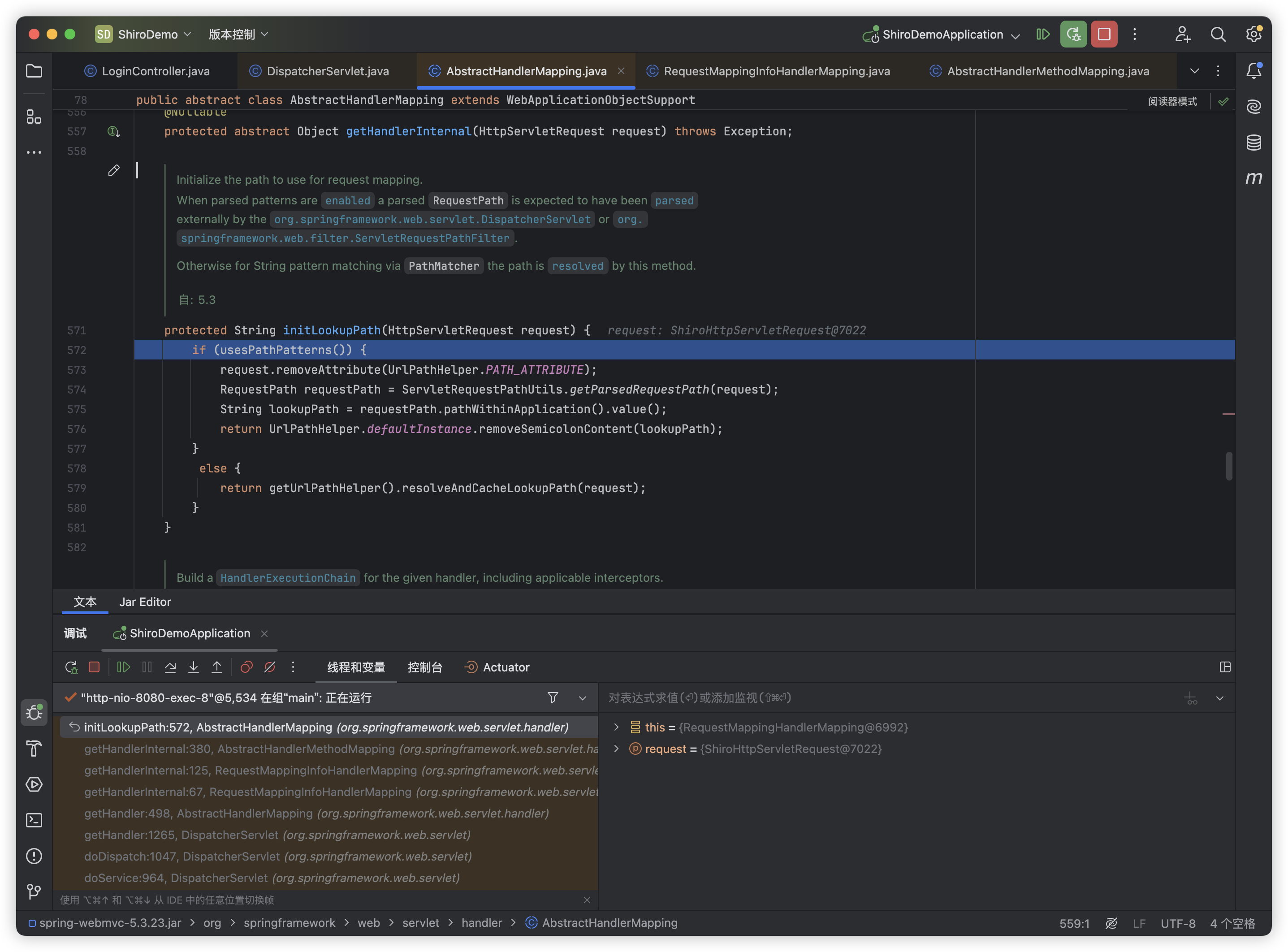Expand 'request' variable node
1288x952 pixels.
616,749
